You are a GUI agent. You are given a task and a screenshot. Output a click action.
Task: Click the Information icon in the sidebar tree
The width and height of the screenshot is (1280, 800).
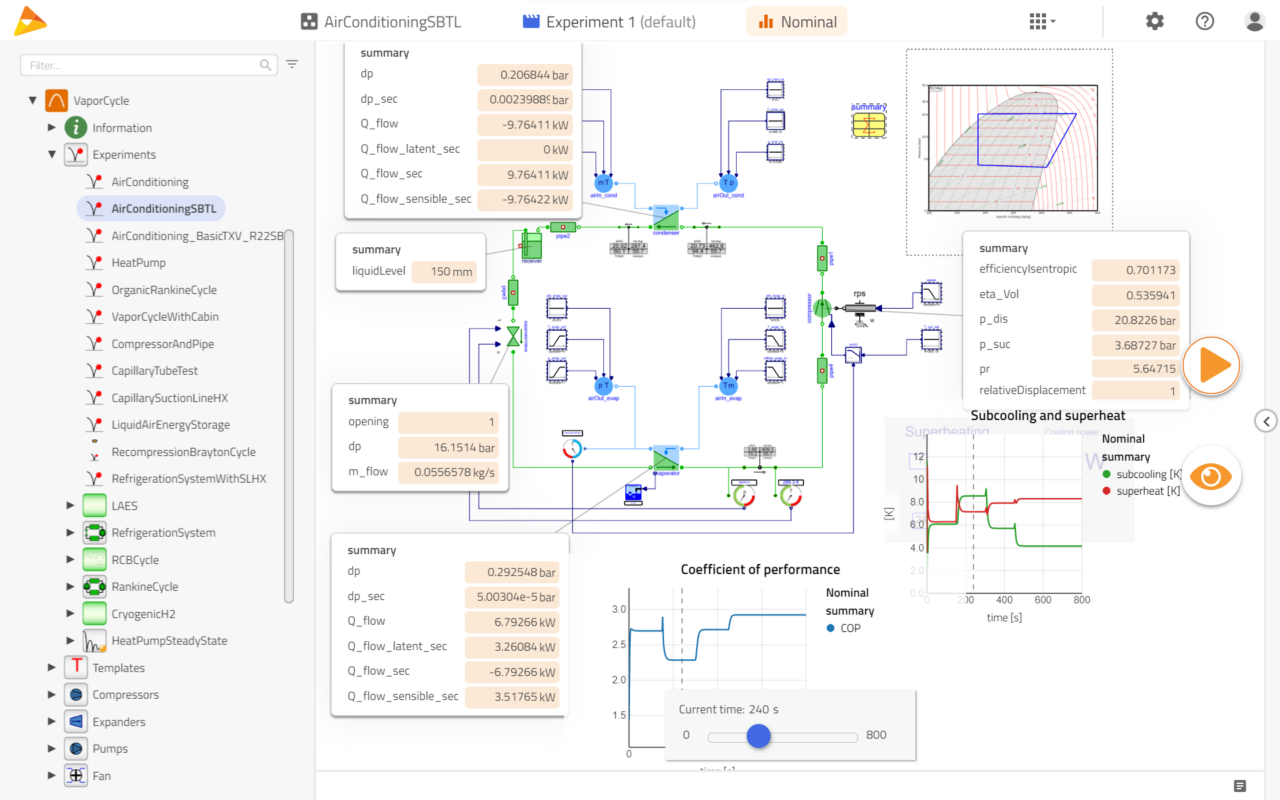point(75,127)
